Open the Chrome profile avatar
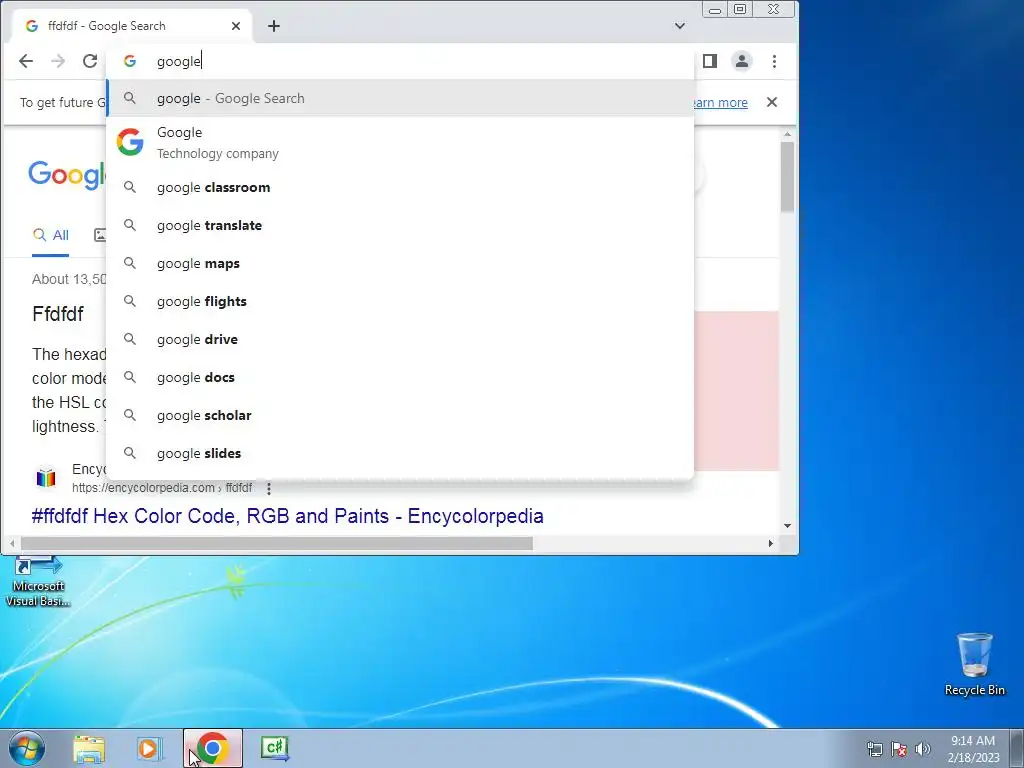The width and height of the screenshot is (1024, 768). tap(742, 61)
